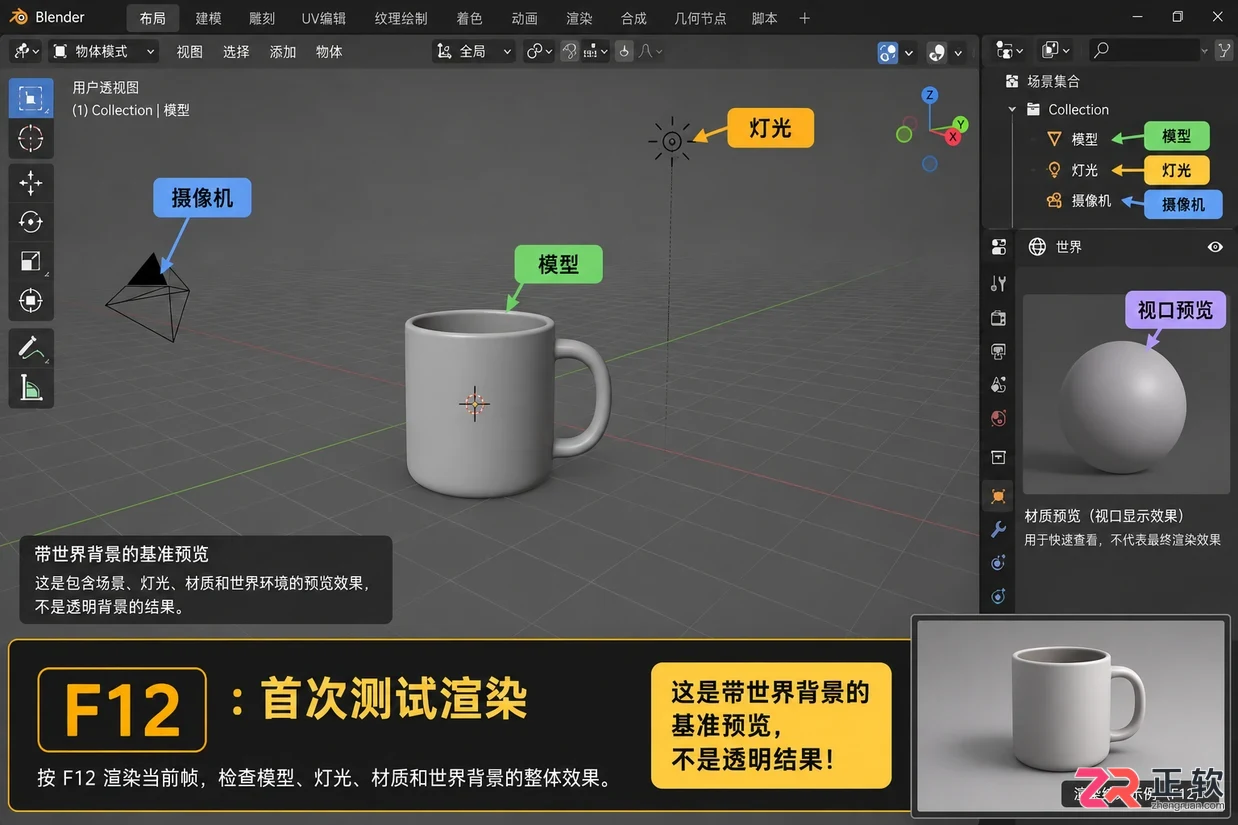The height and width of the screenshot is (825, 1238).
Task: Select 模型 in the outliner
Action: (1085, 140)
